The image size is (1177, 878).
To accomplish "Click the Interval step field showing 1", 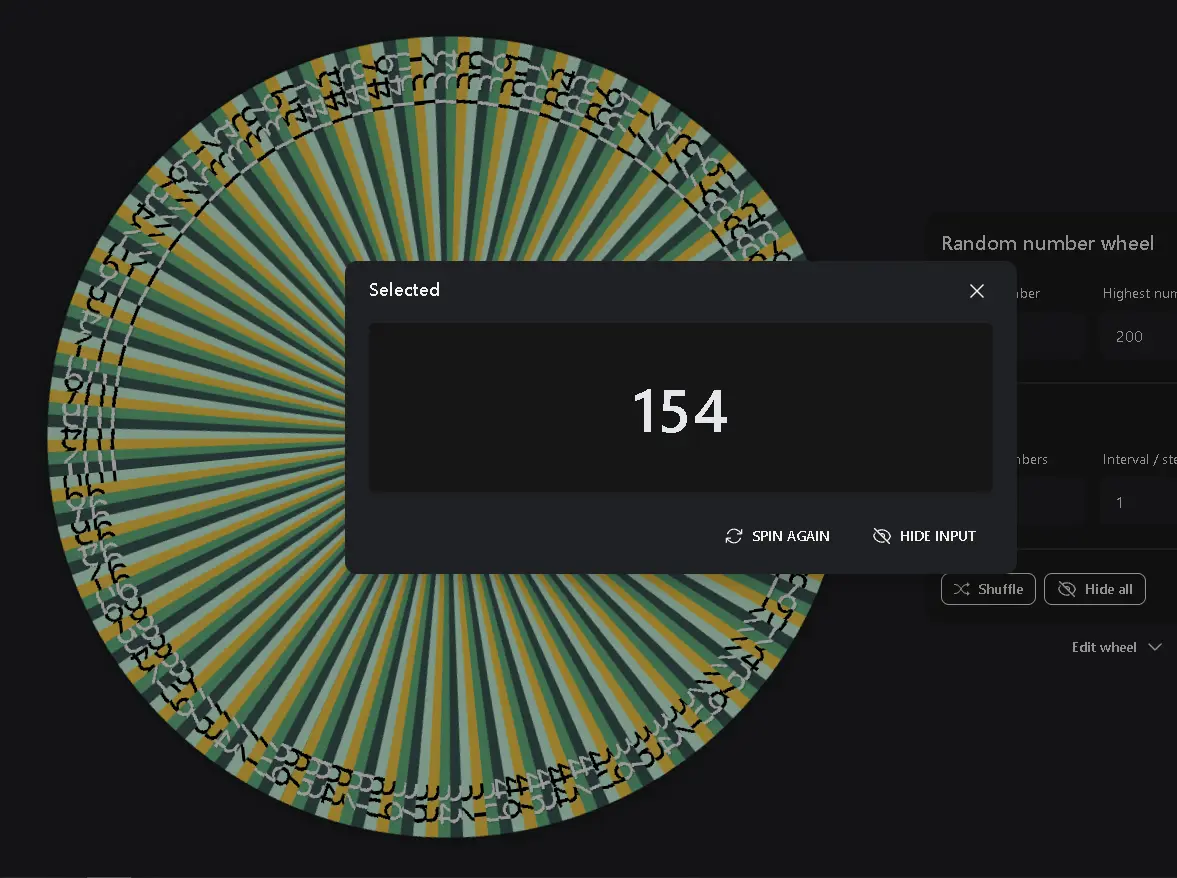I will click(x=1138, y=502).
